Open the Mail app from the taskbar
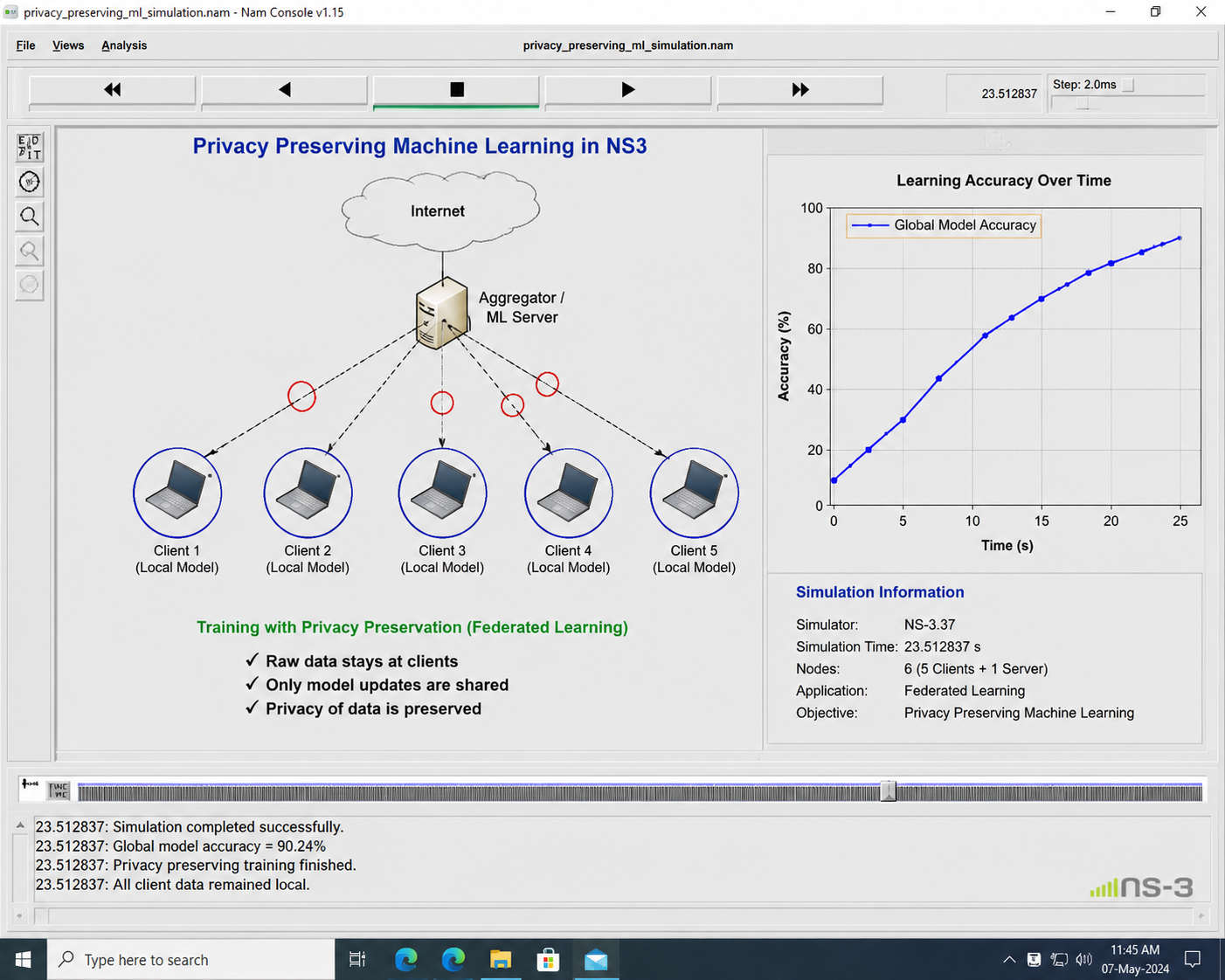 tap(596, 960)
